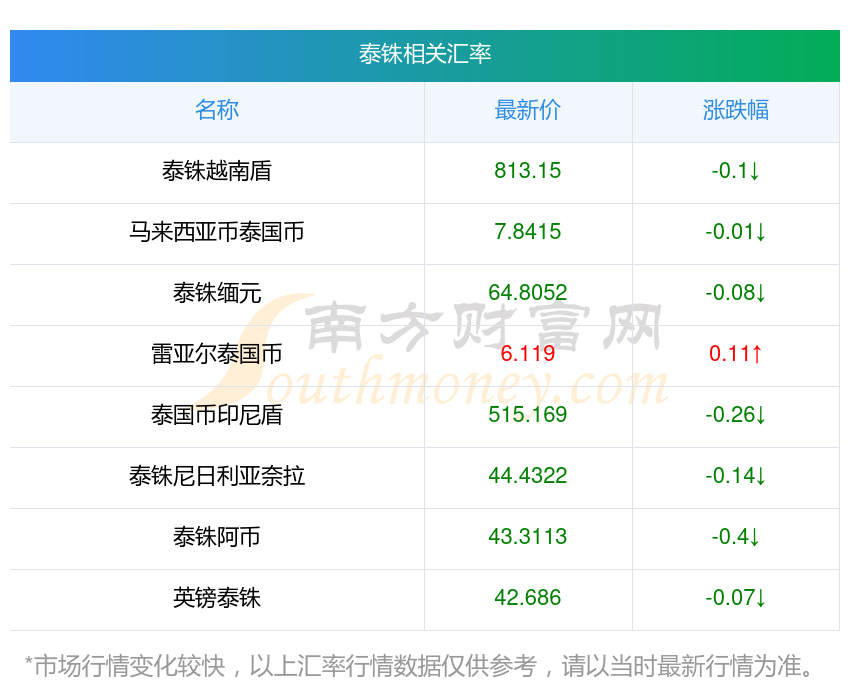Click the 泰铢相关汇率 table title
The width and height of the screenshot is (850, 697).
(x=425, y=54)
